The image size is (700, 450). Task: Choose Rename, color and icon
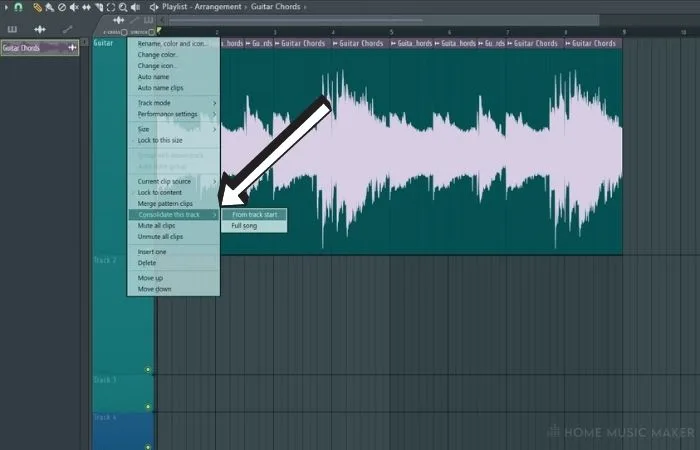click(172, 44)
